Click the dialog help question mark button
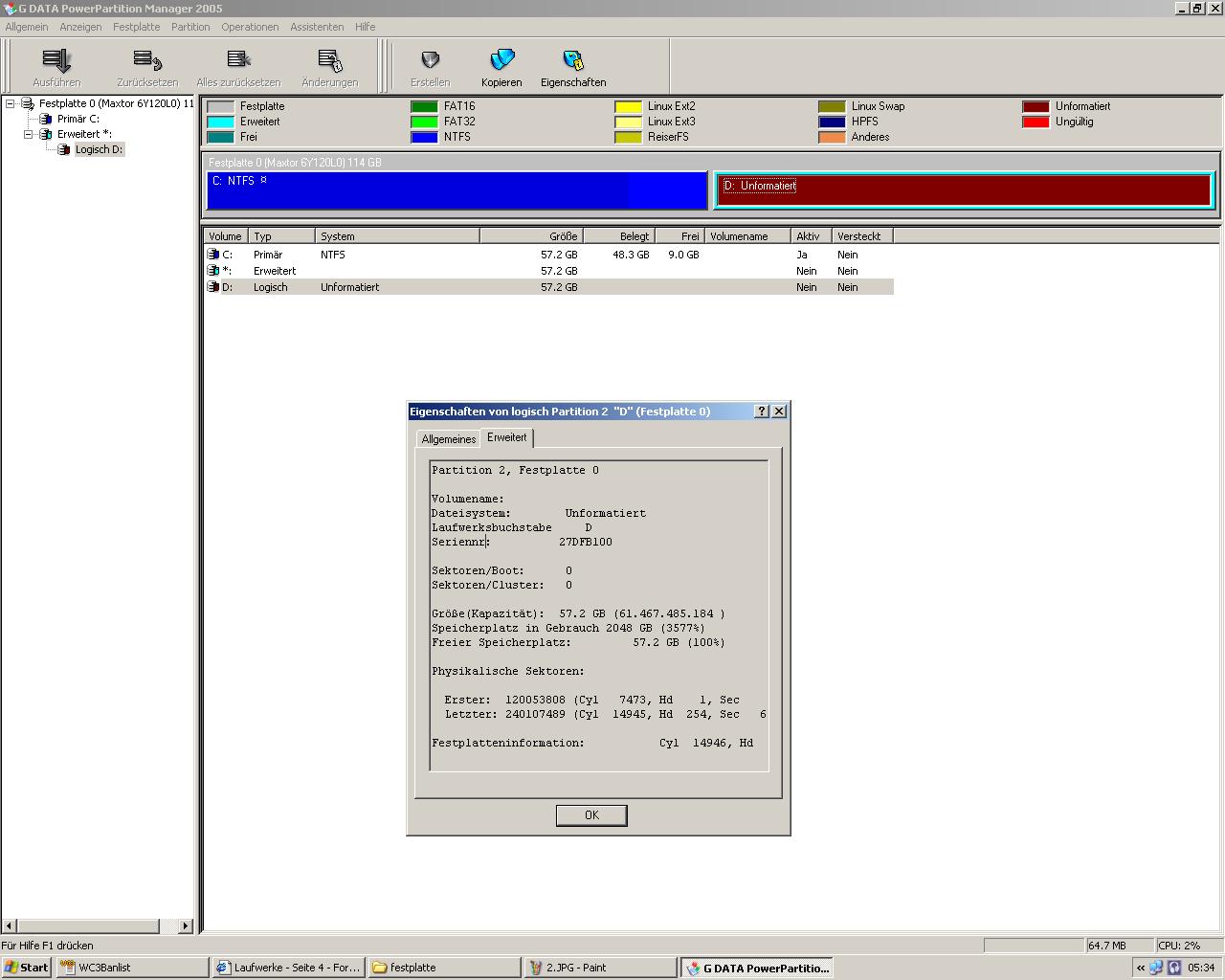 coord(762,411)
